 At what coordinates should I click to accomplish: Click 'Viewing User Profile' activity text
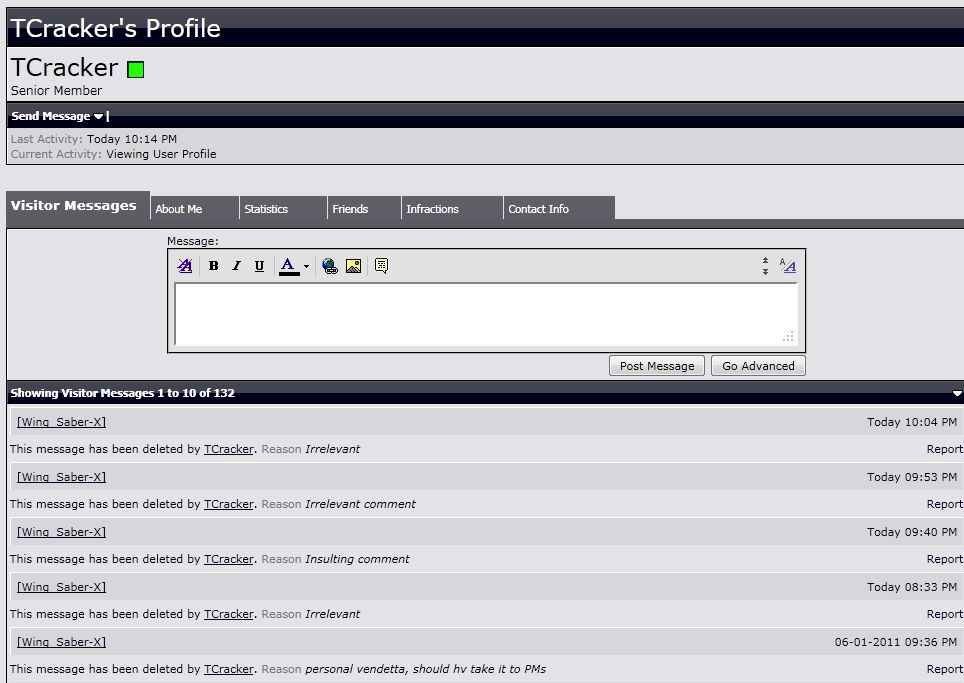(x=161, y=154)
